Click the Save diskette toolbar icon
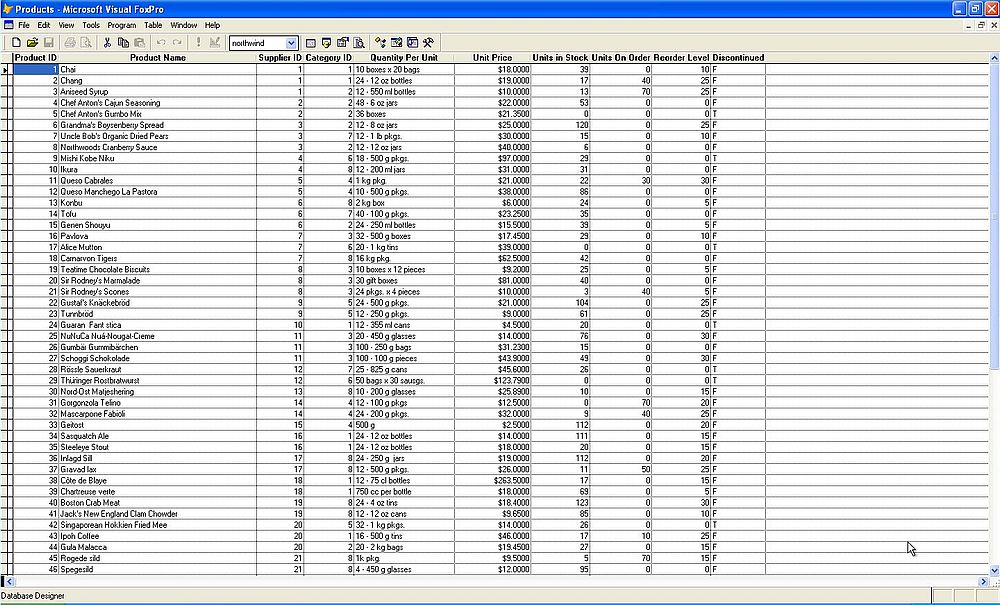This screenshot has height=605, width=1000. pos(48,43)
